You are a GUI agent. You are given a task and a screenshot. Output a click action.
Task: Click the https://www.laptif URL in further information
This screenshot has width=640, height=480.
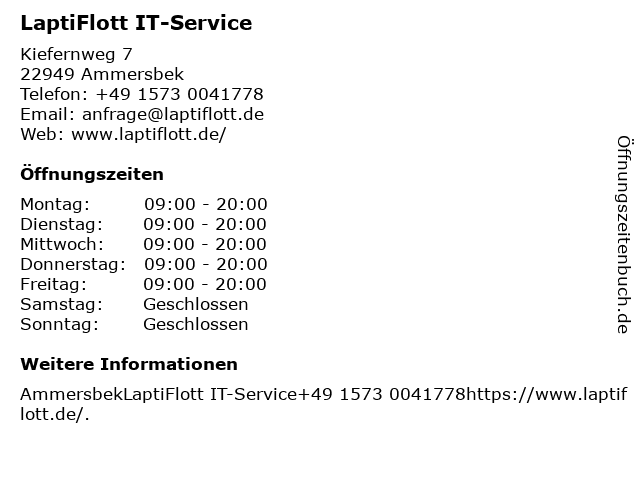547,395
